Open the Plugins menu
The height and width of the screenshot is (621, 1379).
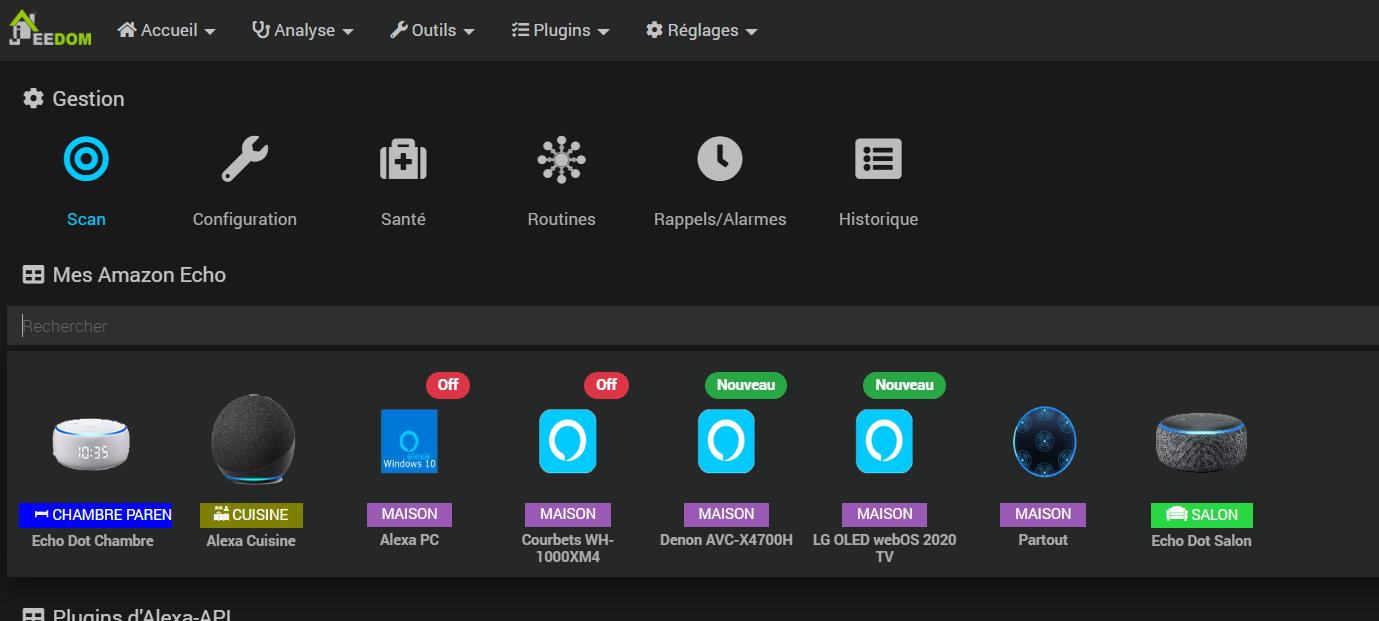pos(560,30)
